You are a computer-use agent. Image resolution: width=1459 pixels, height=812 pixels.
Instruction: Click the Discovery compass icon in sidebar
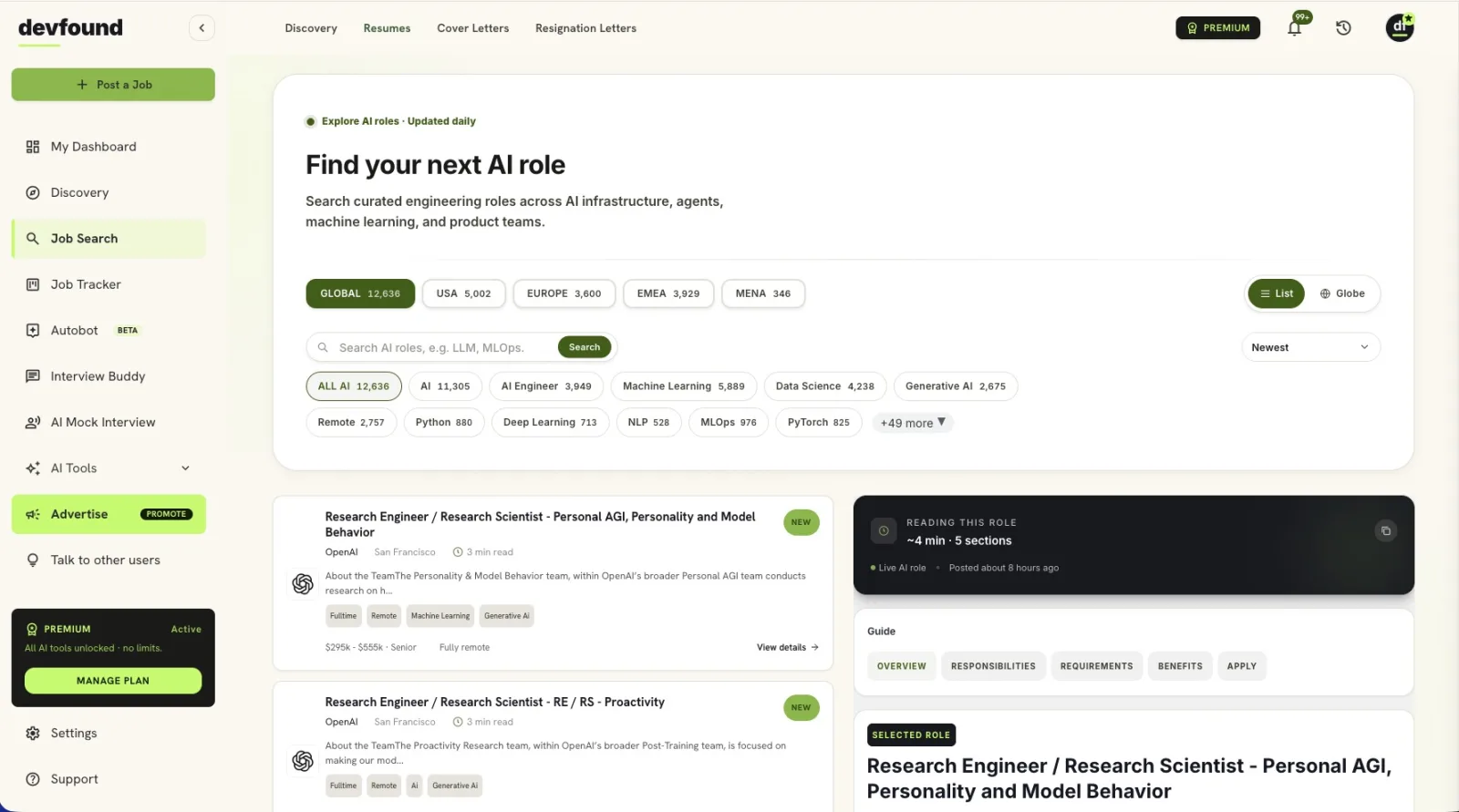pos(33,192)
